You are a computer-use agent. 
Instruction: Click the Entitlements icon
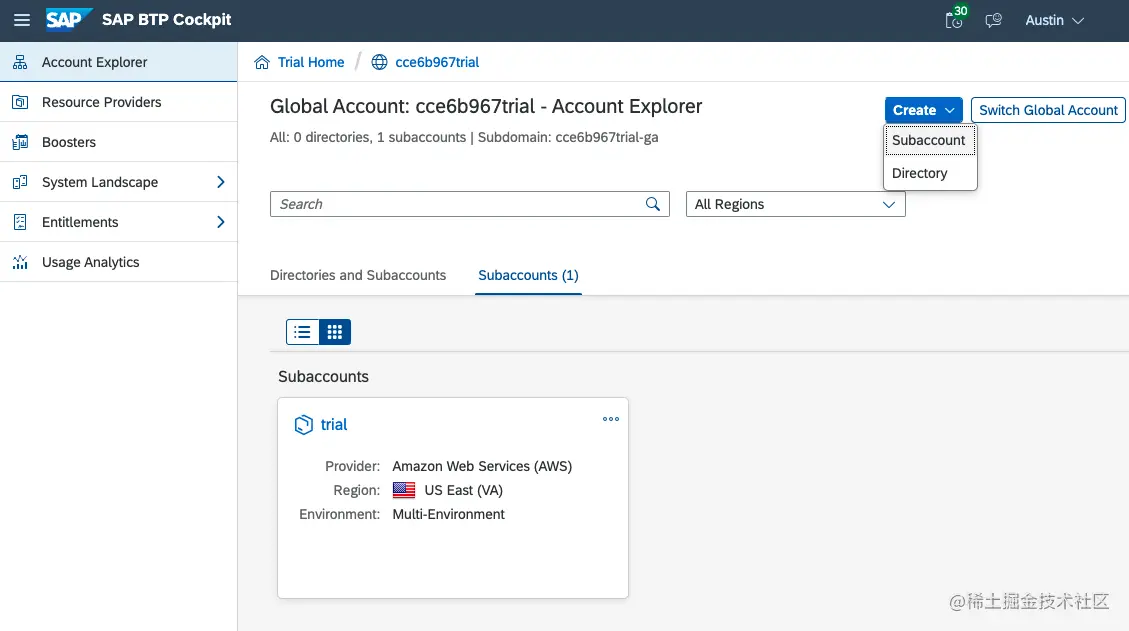20,222
